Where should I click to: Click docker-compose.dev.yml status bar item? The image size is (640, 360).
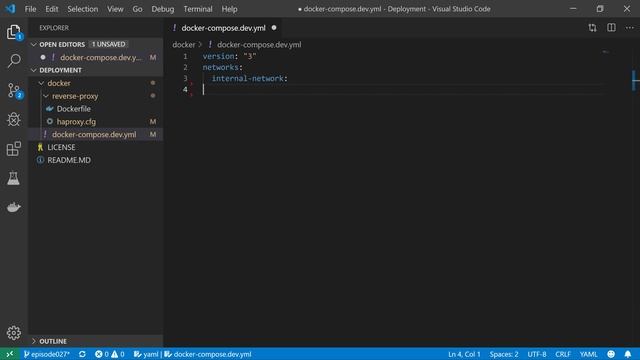tap(208, 354)
